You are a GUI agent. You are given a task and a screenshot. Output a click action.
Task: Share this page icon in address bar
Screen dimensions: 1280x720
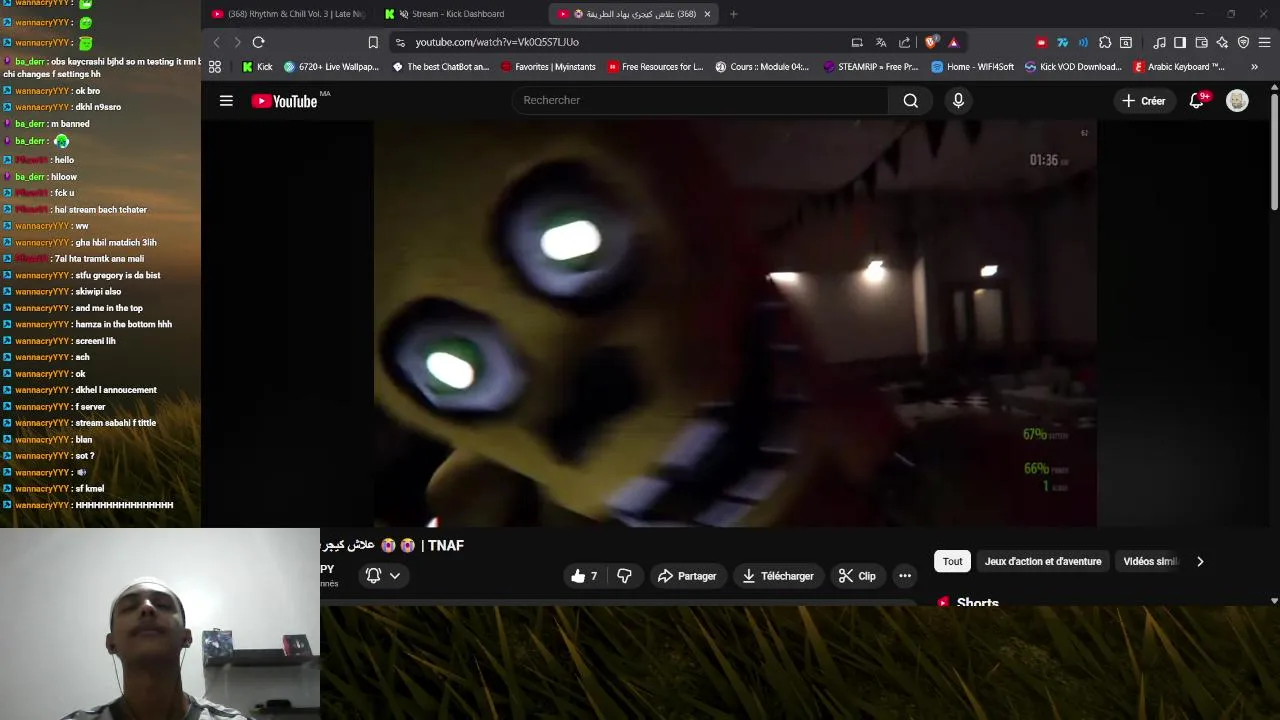click(x=905, y=42)
